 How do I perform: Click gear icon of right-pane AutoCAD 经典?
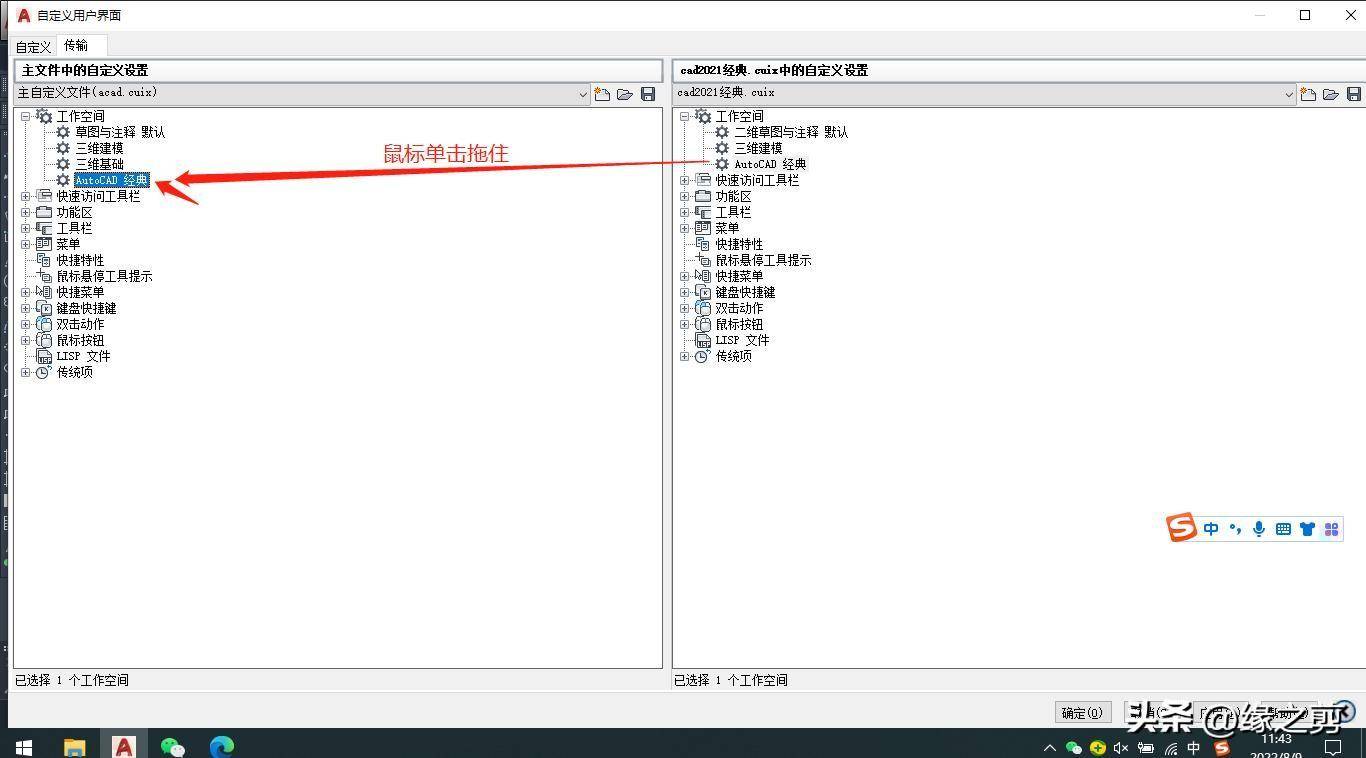722,164
